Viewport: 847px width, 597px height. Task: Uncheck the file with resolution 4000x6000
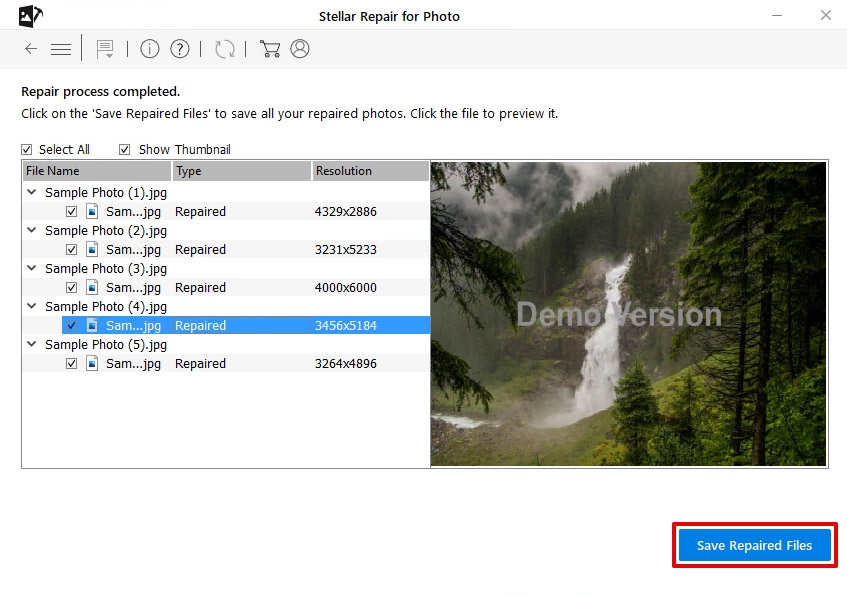pos(71,287)
